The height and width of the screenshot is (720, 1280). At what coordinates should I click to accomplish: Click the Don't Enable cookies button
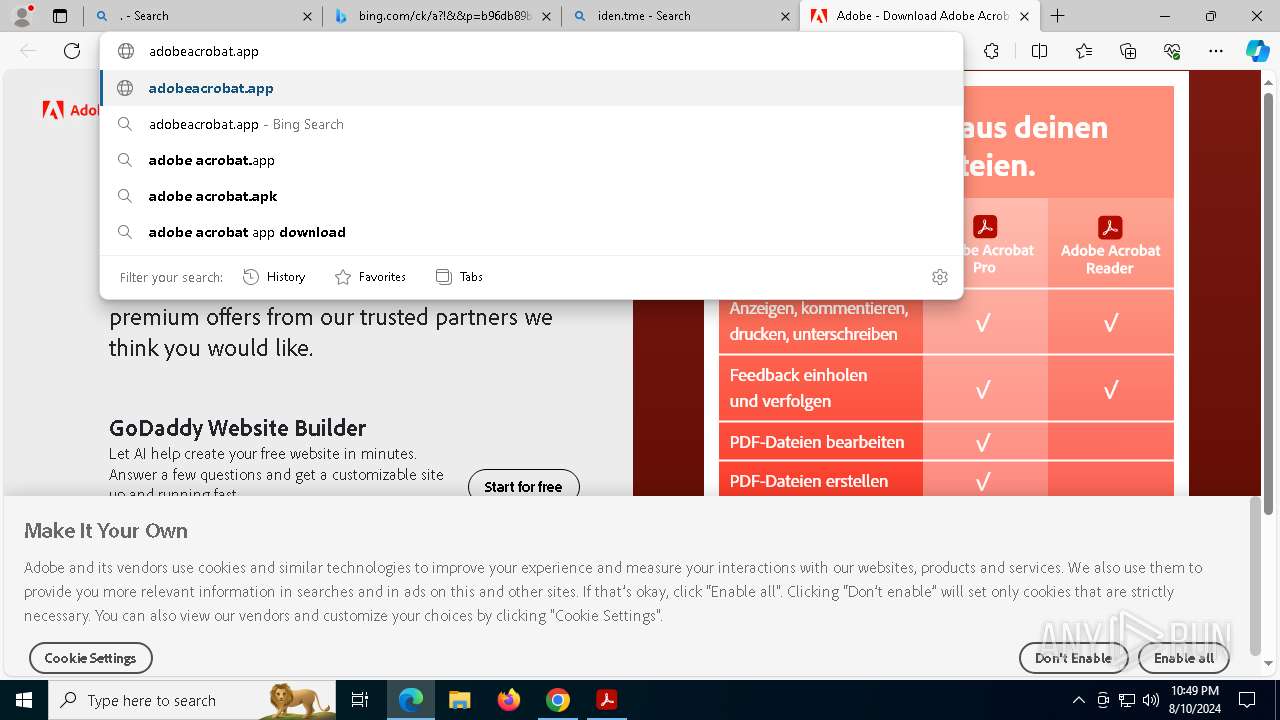(1073, 658)
